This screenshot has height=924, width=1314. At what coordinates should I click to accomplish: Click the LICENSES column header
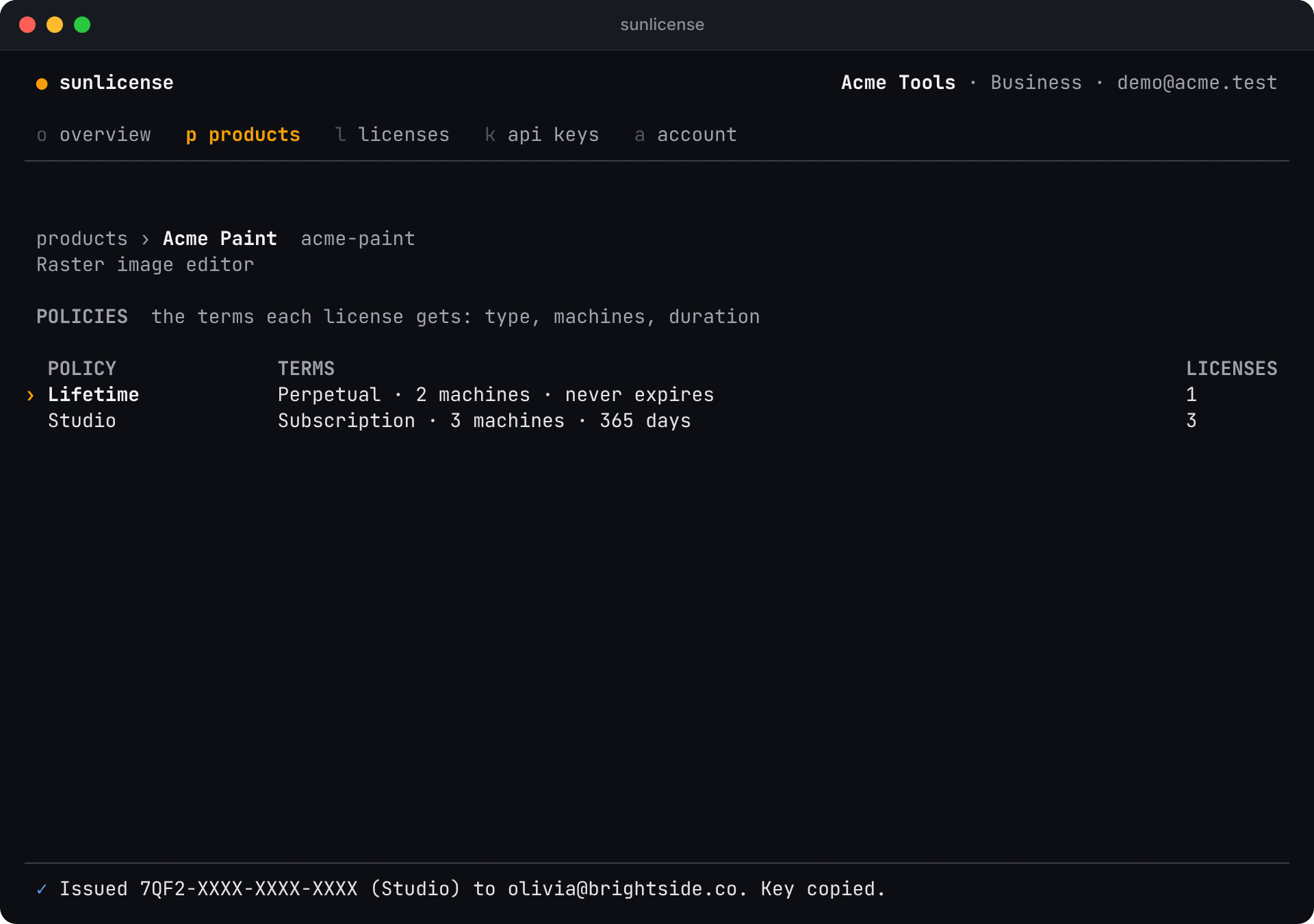[x=1231, y=369]
